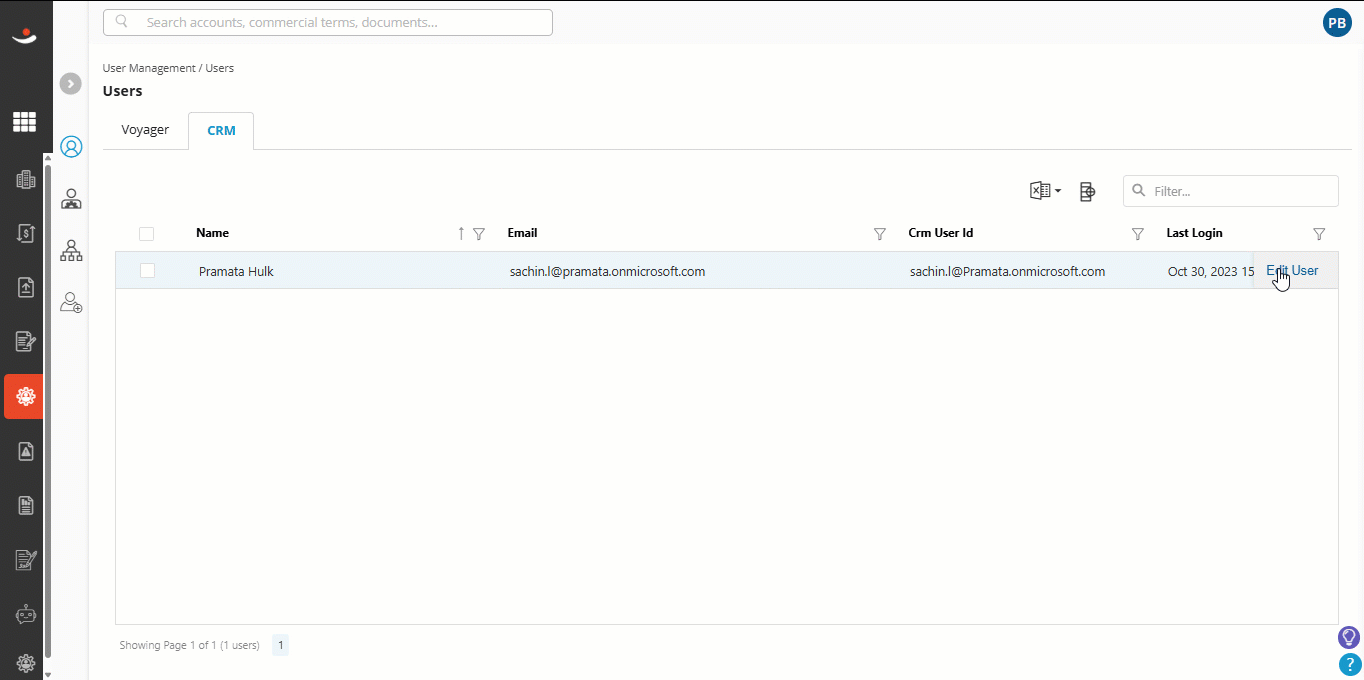1364x680 pixels.
Task: Switch to the Voyager tab
Action: (x=145, y=130)
